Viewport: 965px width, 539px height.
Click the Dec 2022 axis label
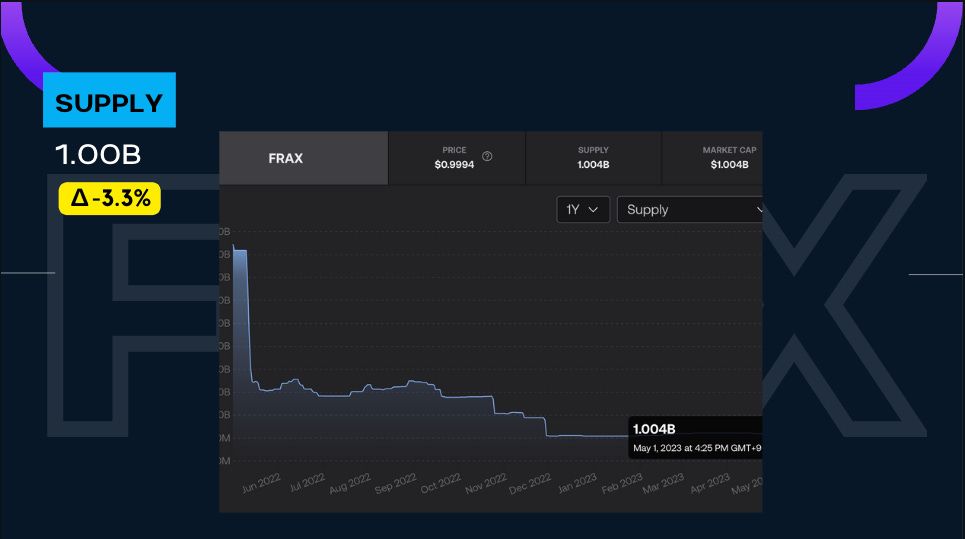pos(532,485)
